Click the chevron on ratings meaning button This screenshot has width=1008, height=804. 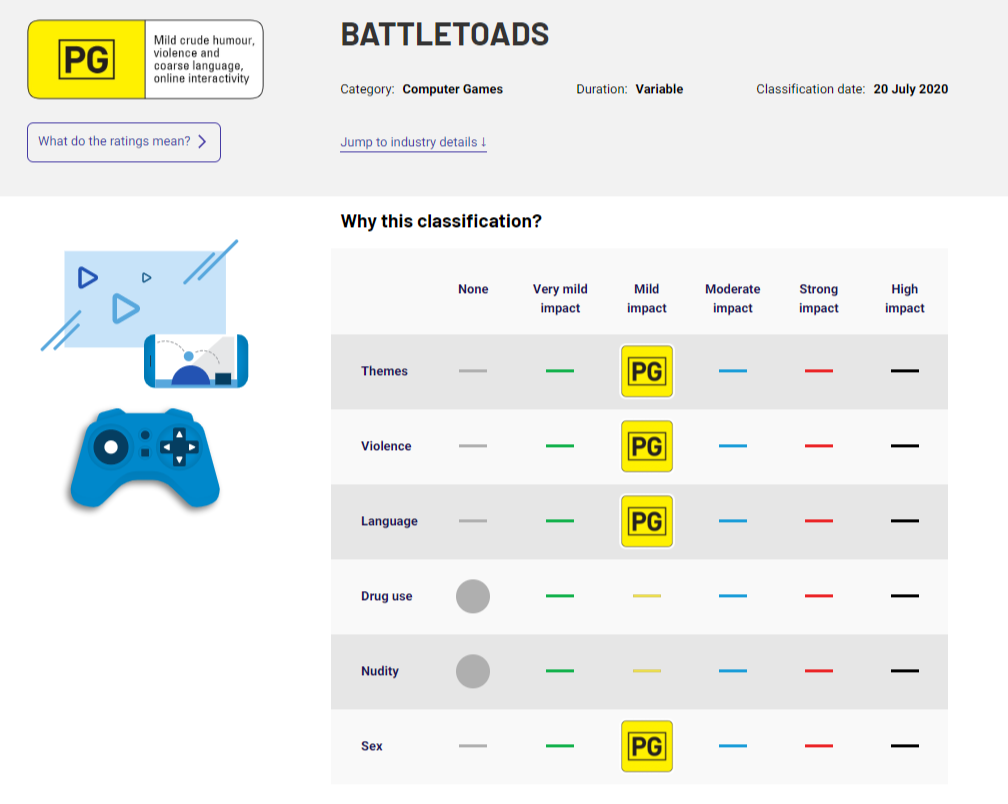pos(202,142)
